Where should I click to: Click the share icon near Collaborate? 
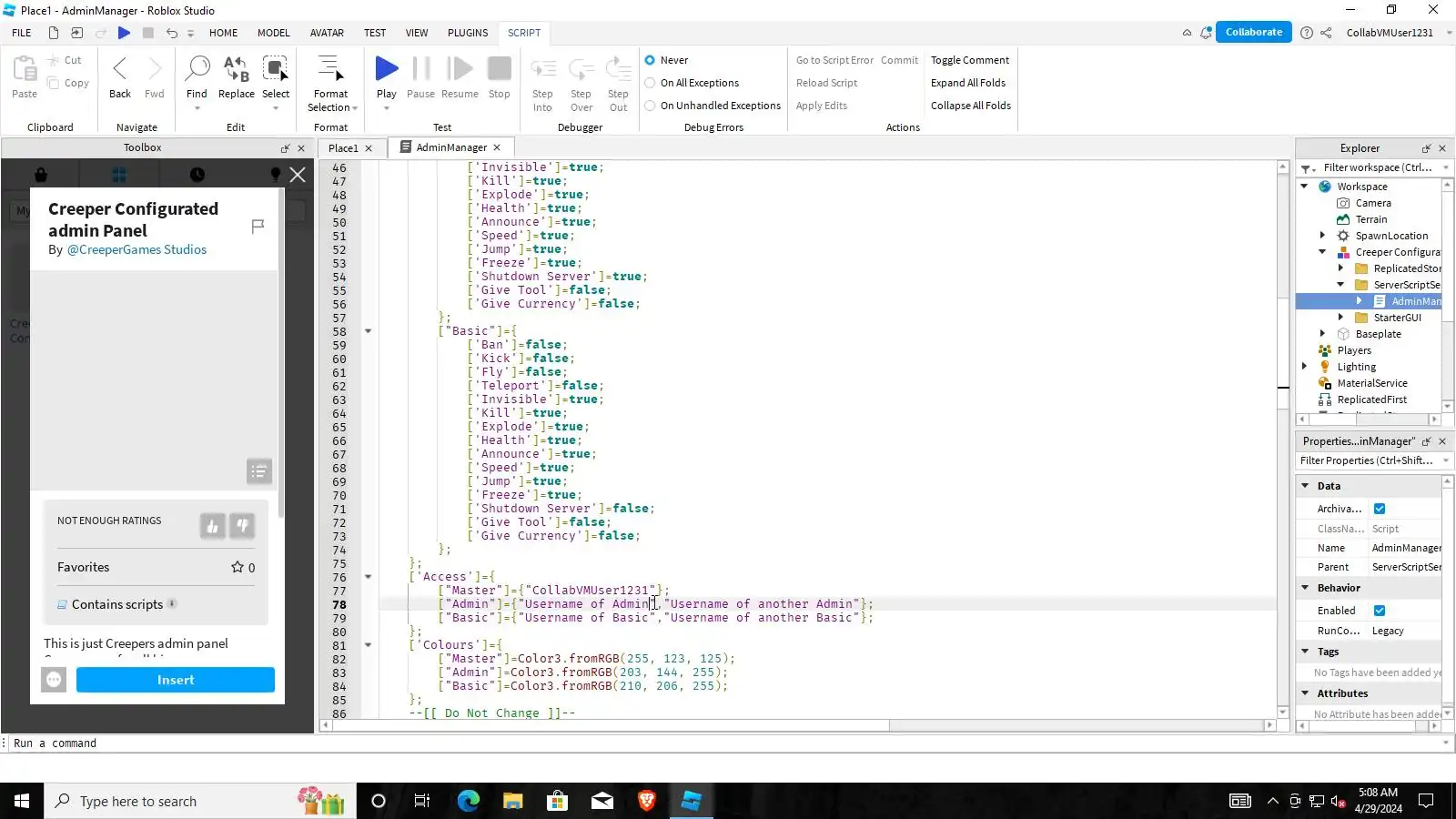point(1327,33)
